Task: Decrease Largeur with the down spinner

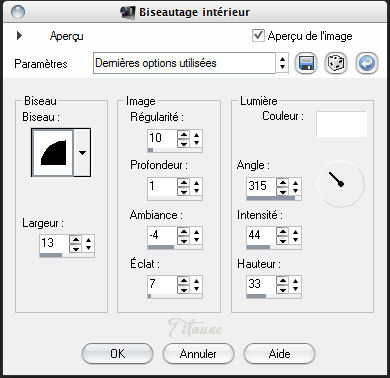Action: [x=76, y=248]
